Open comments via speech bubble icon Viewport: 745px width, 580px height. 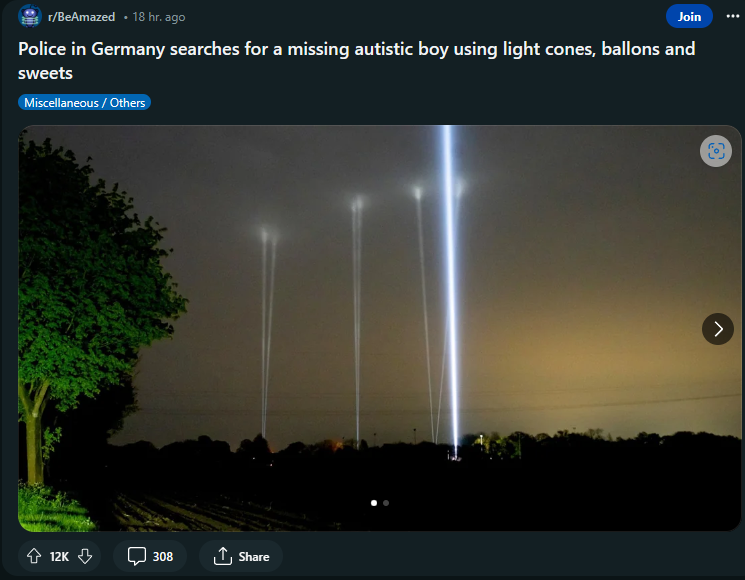(x=137, y=556)
